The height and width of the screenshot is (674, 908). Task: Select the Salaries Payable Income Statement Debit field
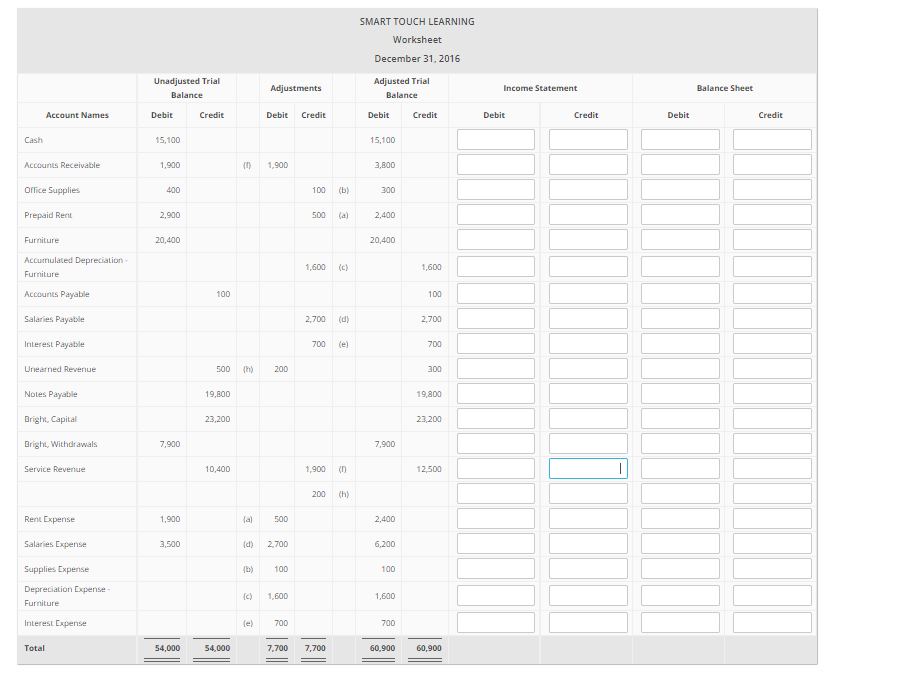click(496, 318)
